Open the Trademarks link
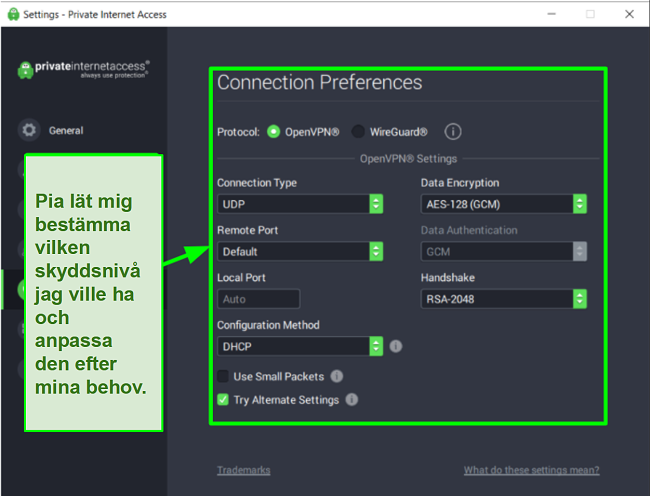 (x=244, y=470)
